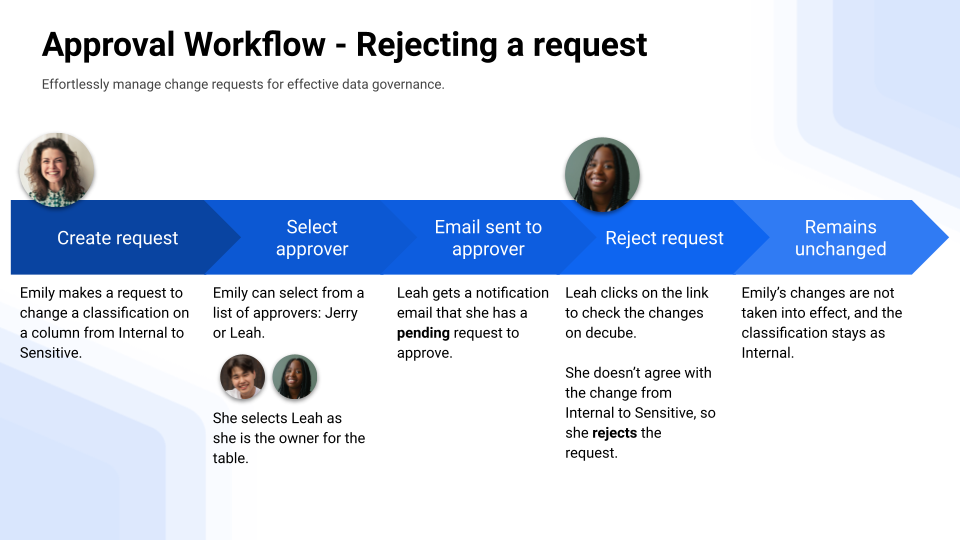
Task: Click text 'Leah gets a notification email'
Action: point(472,303)
